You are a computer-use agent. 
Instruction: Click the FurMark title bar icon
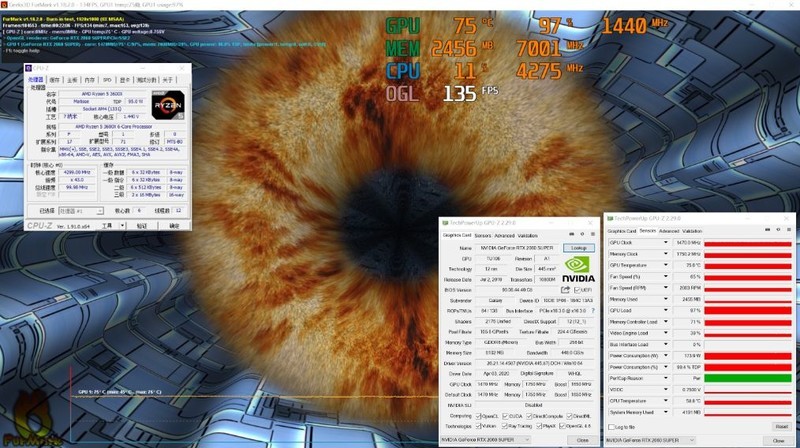(4, 5)
